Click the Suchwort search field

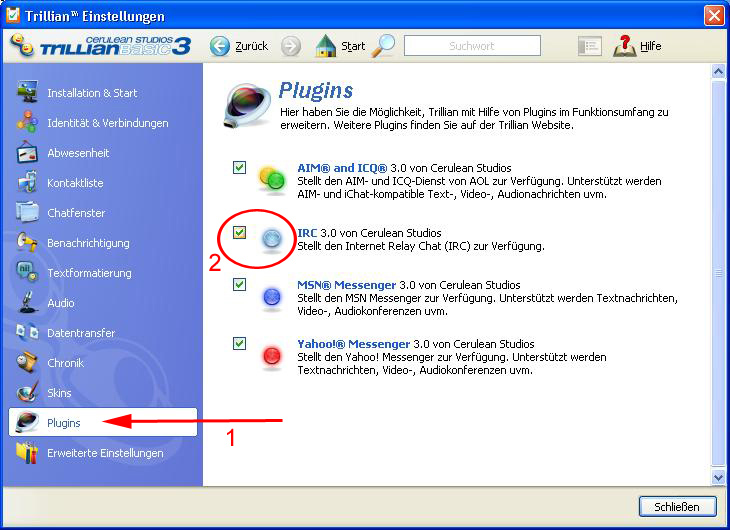tap(472, 46)
